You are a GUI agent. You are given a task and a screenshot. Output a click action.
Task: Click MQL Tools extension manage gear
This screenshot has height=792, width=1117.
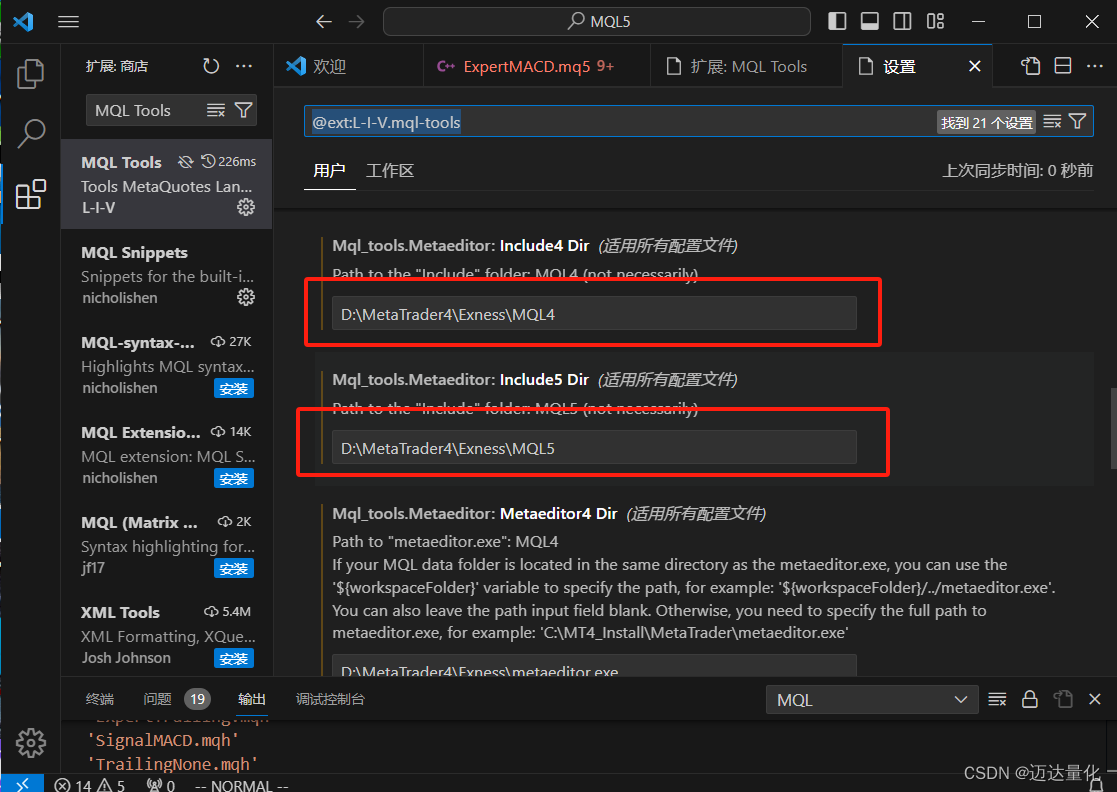(x=246, y=207)
